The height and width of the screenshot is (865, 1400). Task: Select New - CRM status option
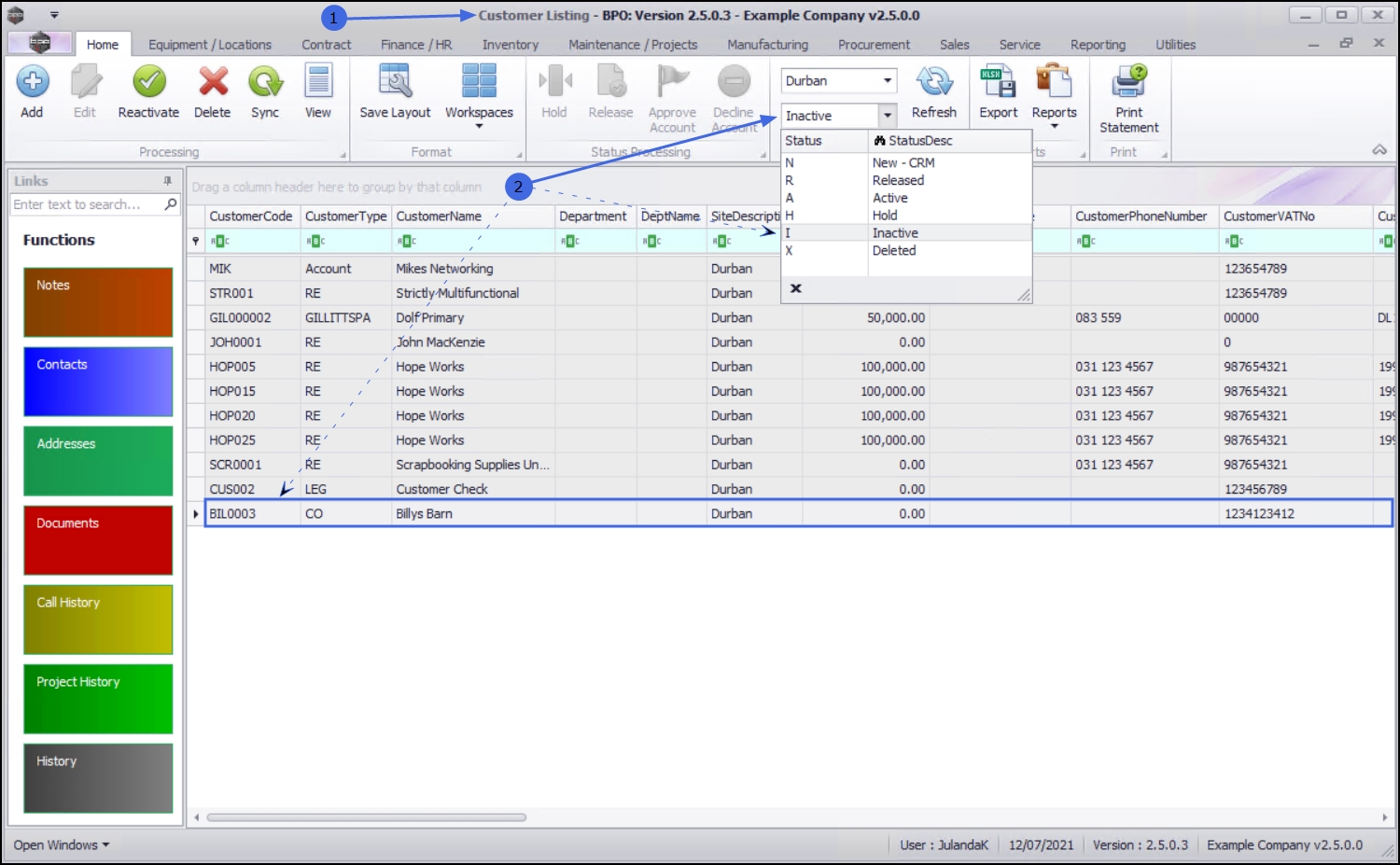tap(906, 162)
